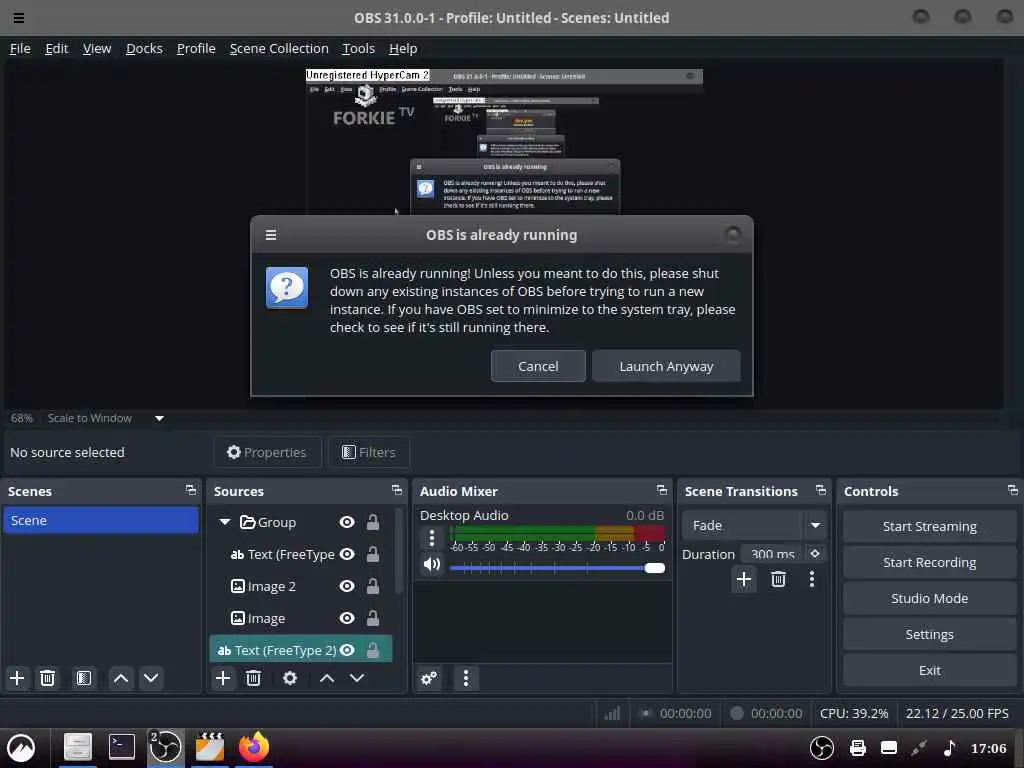Viewport: 1024px width, 768px height.
Task: Float the Controls dock icon
Action: 1012,490
